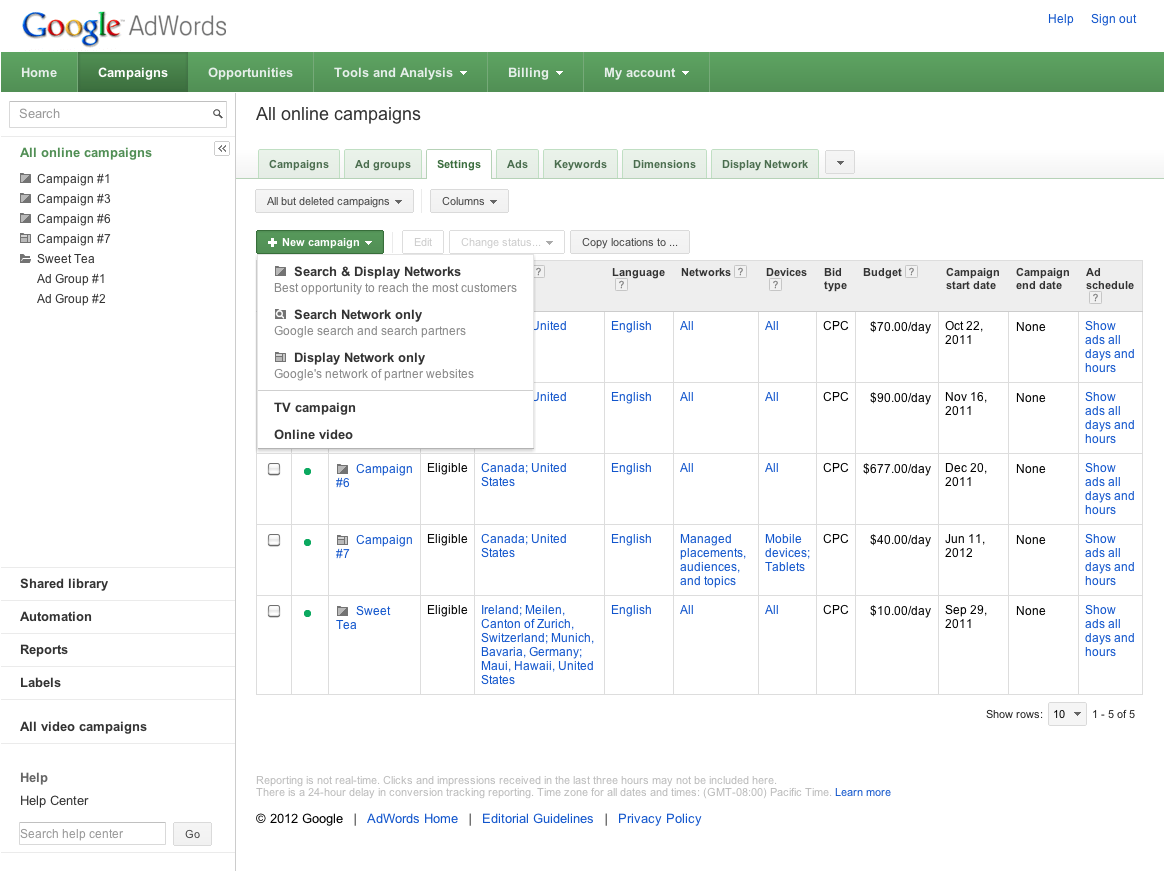This screenshot has width=1164, height=871.
Task: Click green status dot for Sweet Tea row
Action: (307, 613)
